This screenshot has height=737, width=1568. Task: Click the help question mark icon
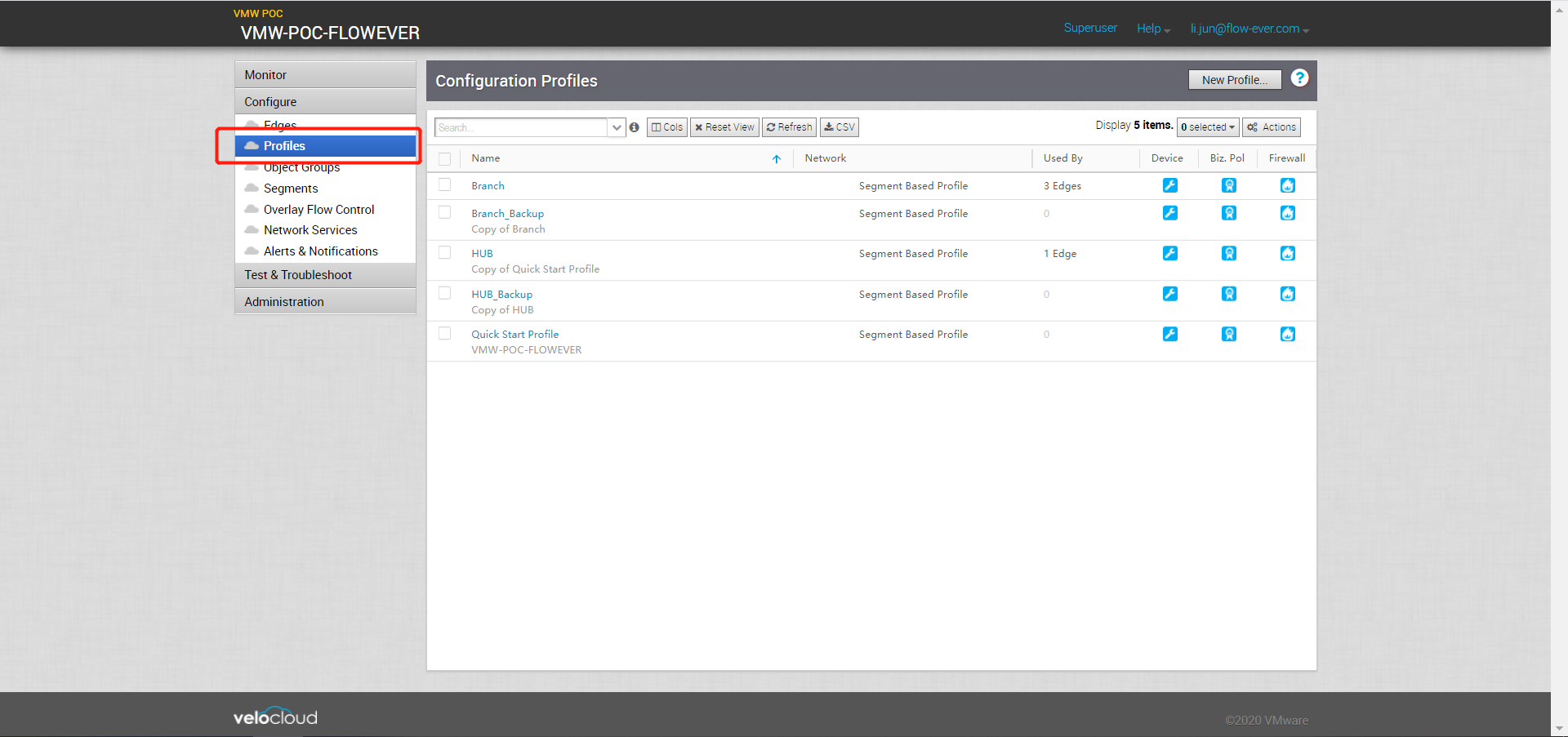coord(1299,78)
